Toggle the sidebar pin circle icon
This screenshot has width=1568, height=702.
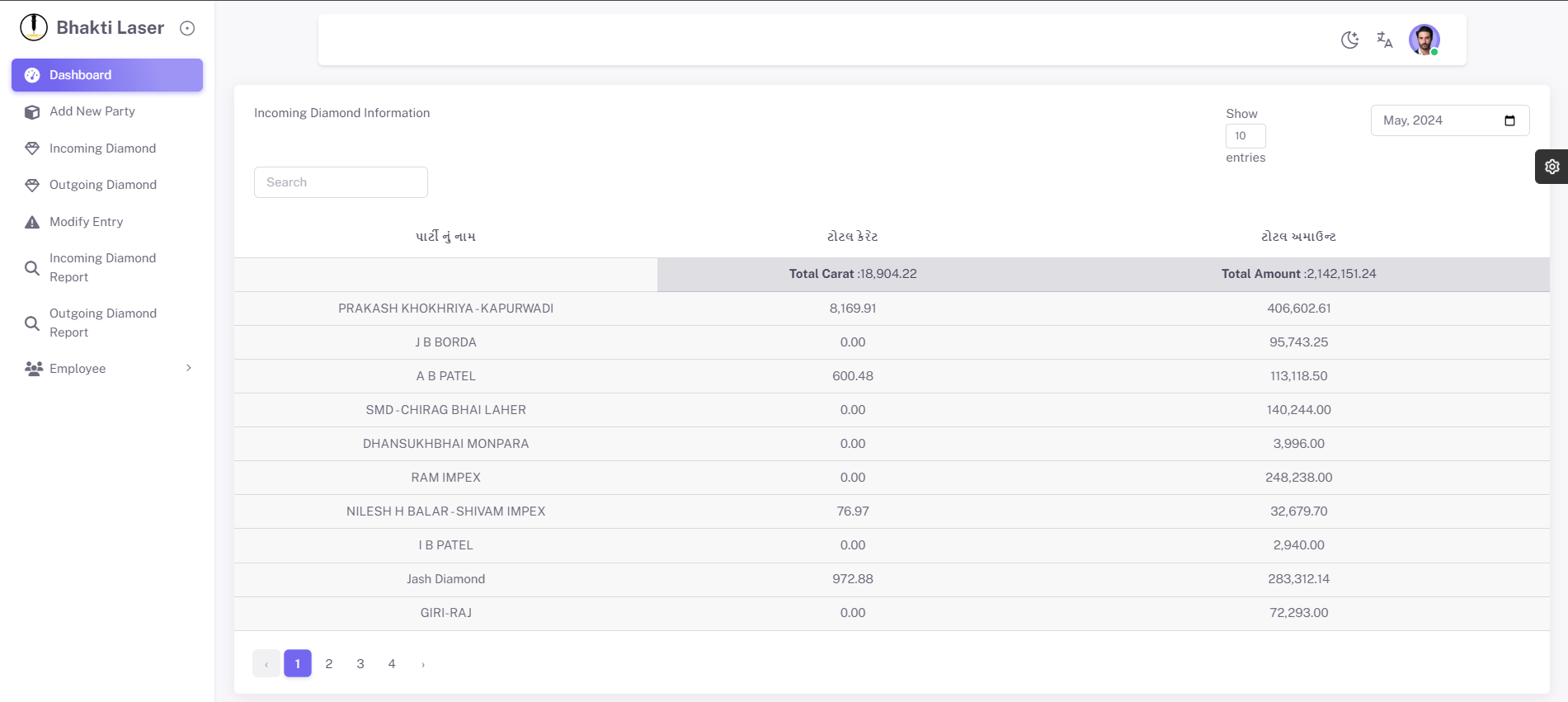(187, 28)
